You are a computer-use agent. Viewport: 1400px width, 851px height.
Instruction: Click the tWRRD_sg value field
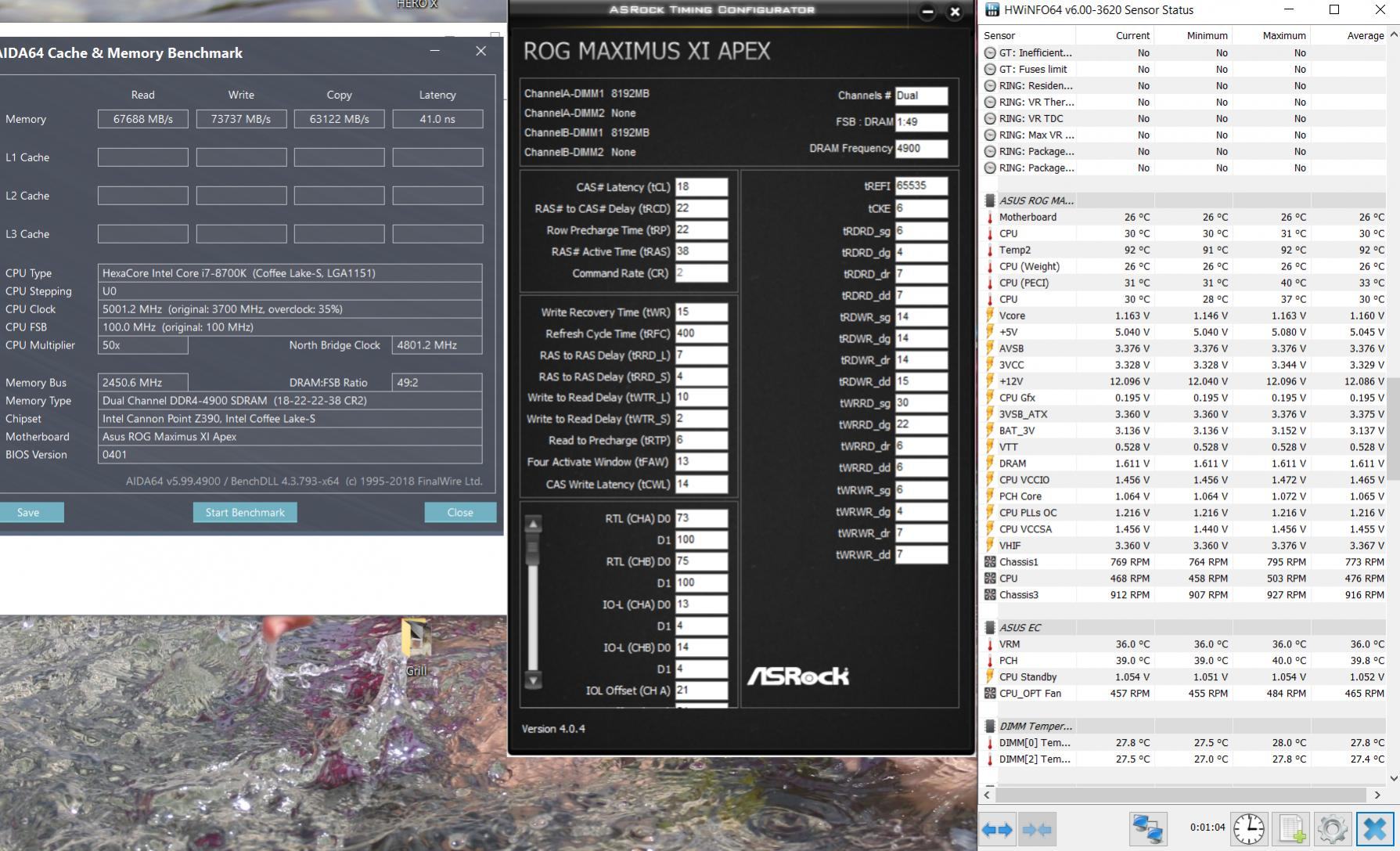[921, 402]
